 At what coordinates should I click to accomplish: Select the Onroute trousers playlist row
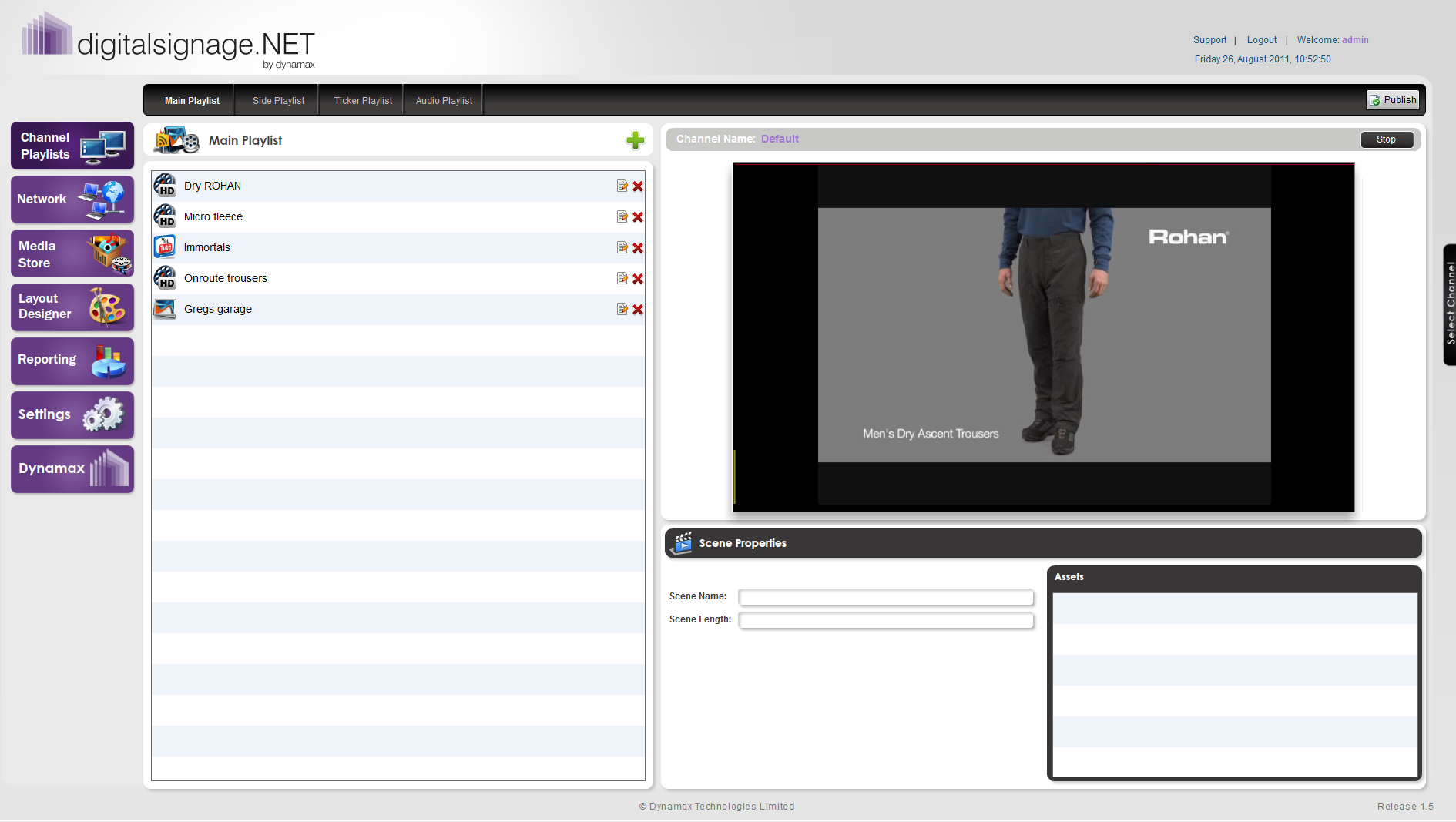coord(398,279)
